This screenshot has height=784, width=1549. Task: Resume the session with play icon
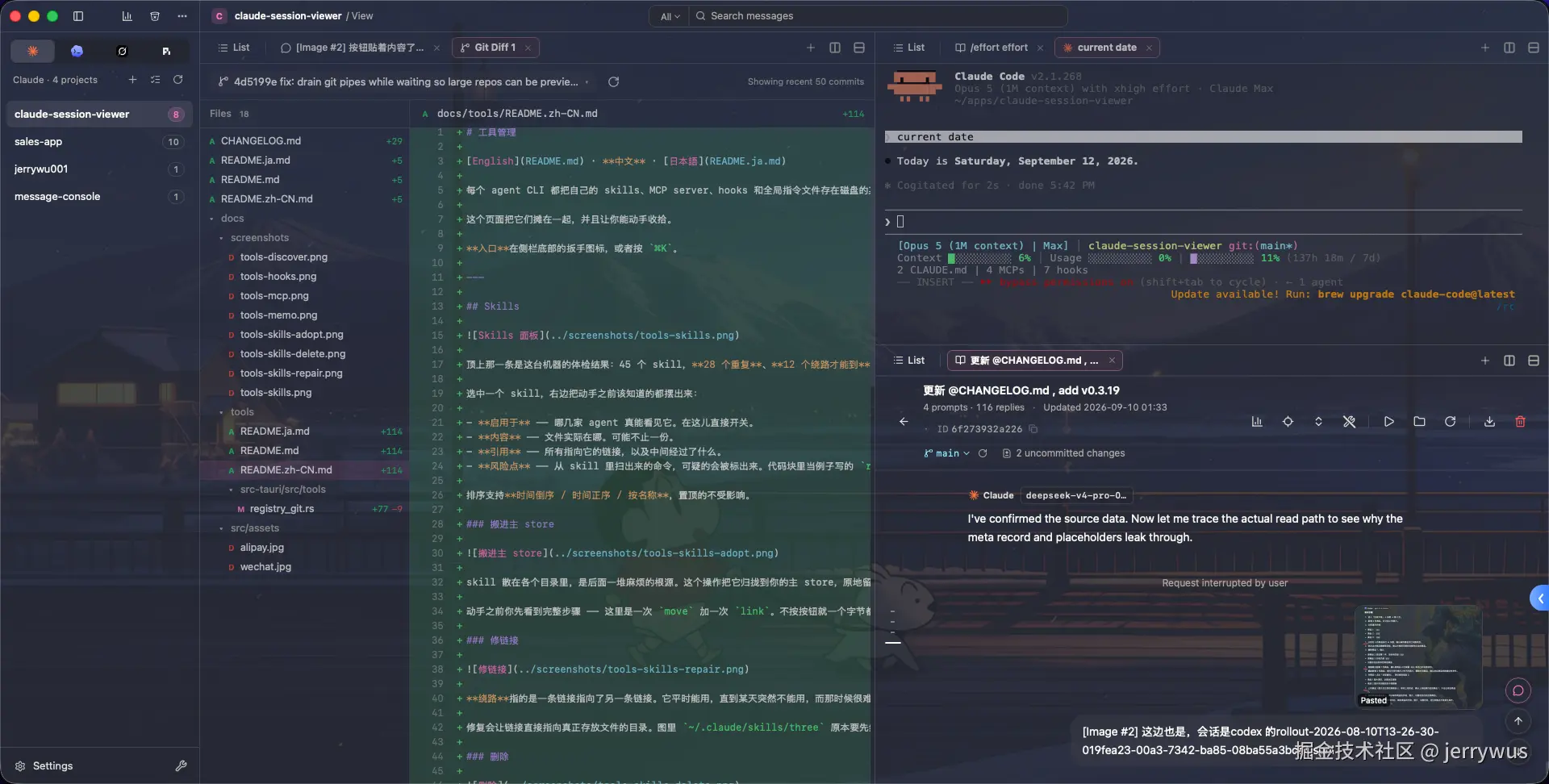point(1388,422)
